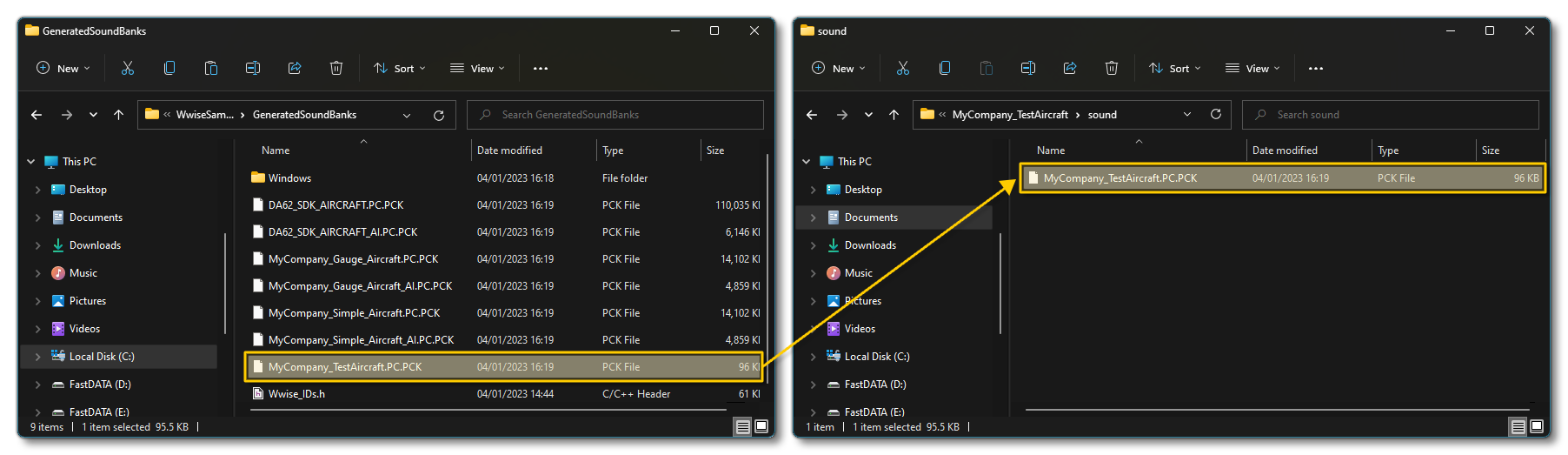Switch to details view in GeneratedSoundBanks status bar

coord(742,426)
